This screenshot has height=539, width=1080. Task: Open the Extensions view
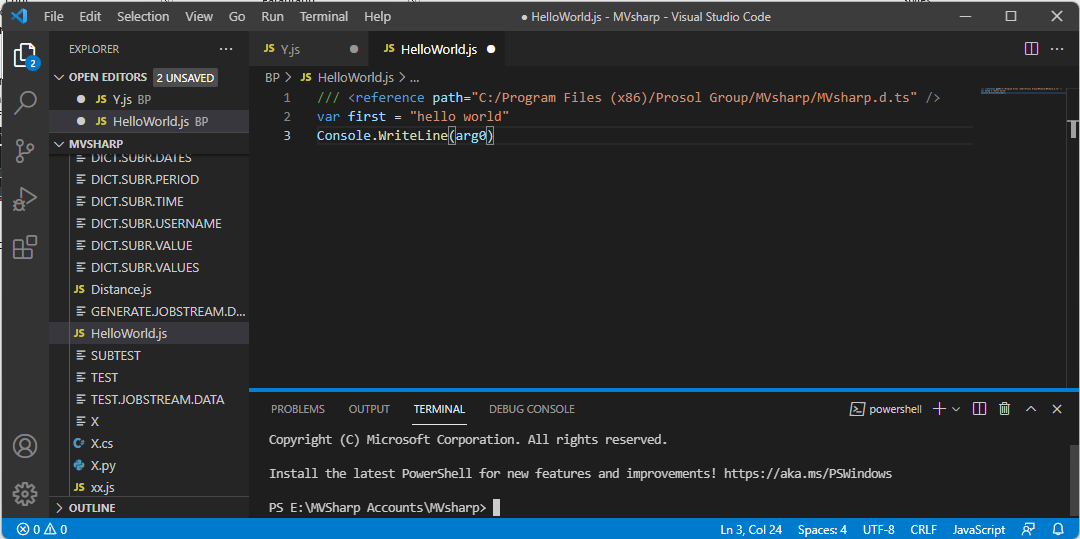click(25, 246)
